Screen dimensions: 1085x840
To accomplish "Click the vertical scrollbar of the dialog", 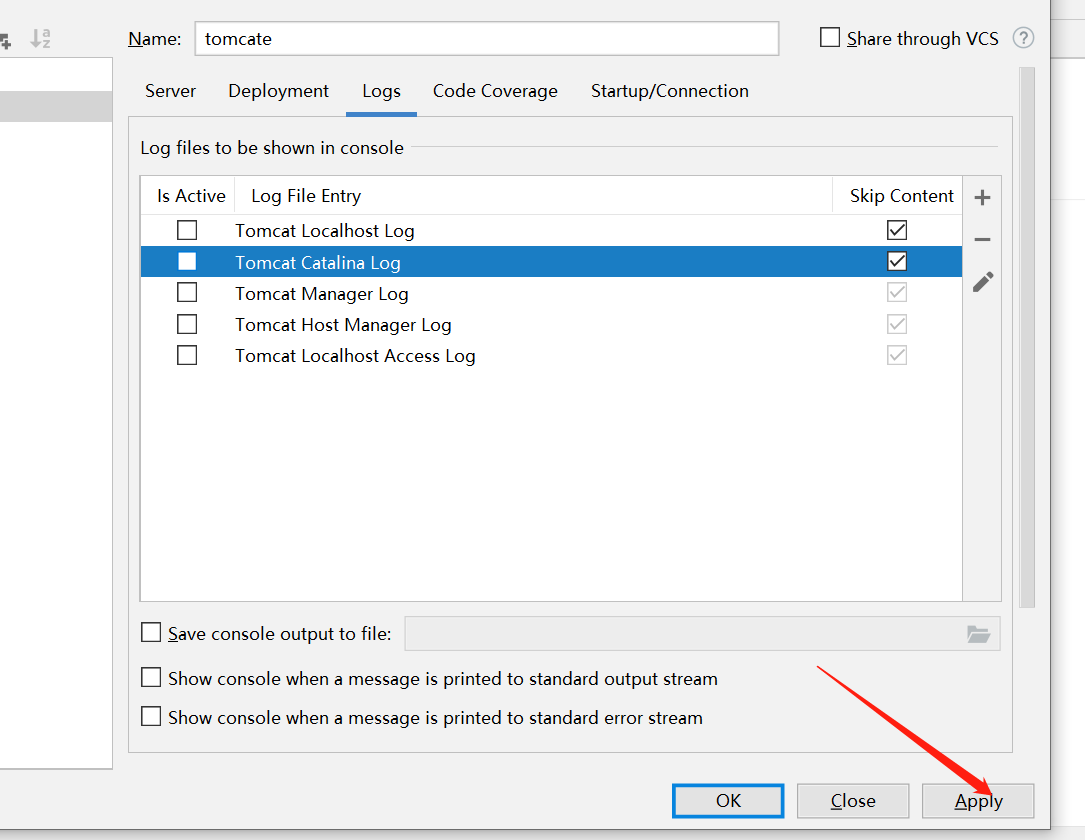I will pos(1027,338).
